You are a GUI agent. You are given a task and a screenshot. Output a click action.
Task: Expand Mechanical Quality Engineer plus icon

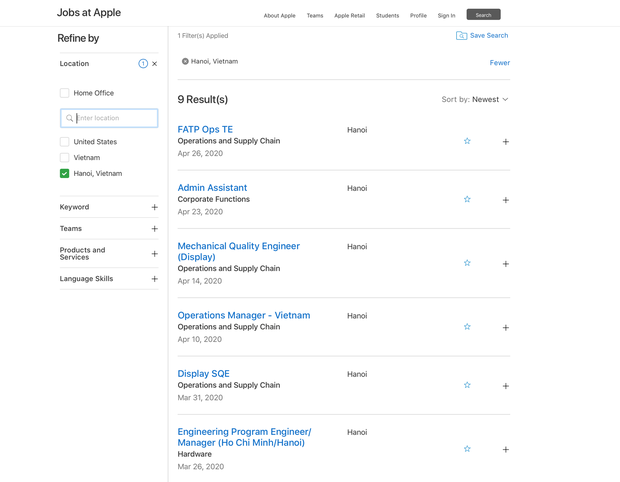(505, 264)
